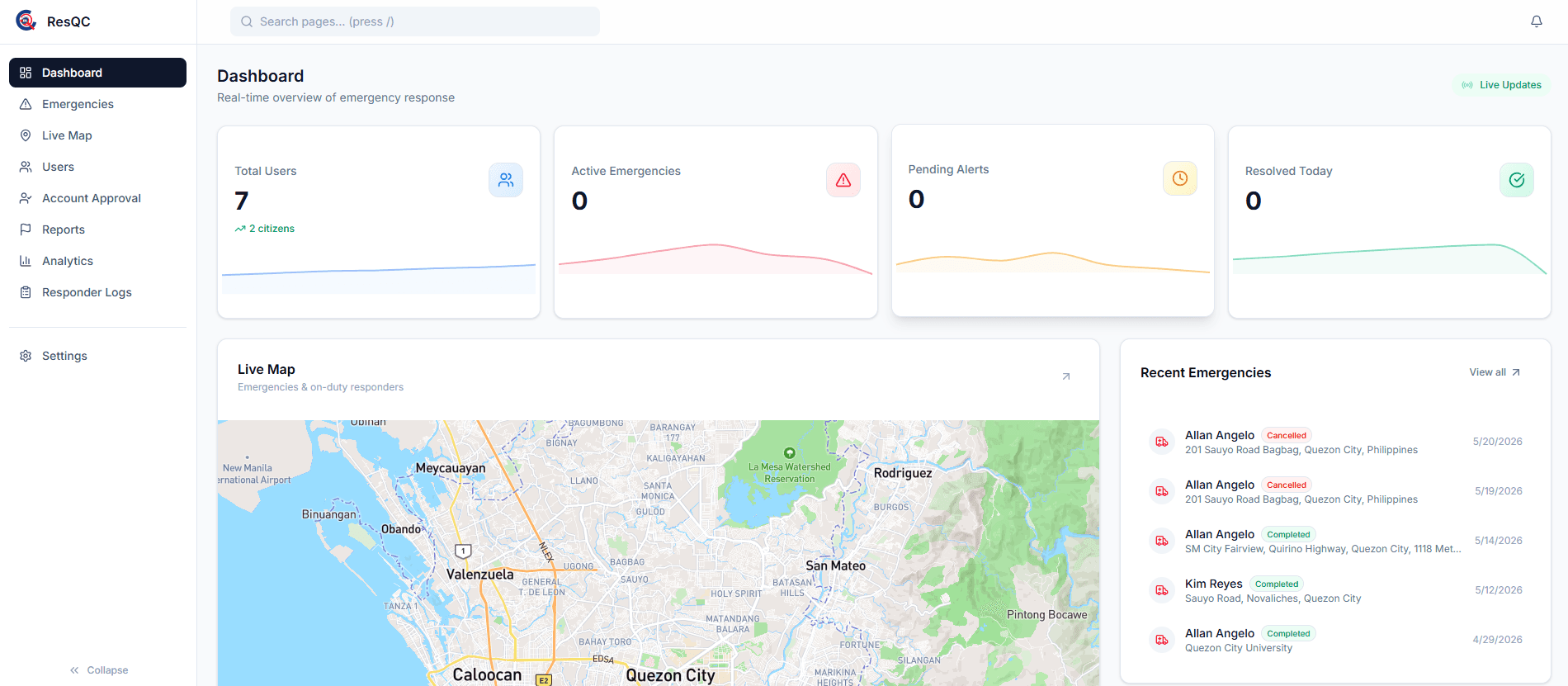Image resolution: width=1568 pixels, height=686 pixels.
Task: Click Cancelled badge on 5/20/2026 entry
Action: (1287, 435)
